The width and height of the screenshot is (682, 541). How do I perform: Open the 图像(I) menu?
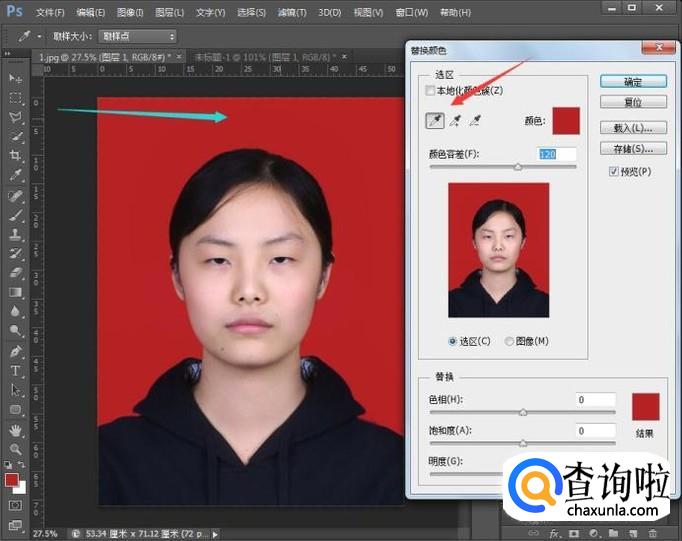pos(131,12)
